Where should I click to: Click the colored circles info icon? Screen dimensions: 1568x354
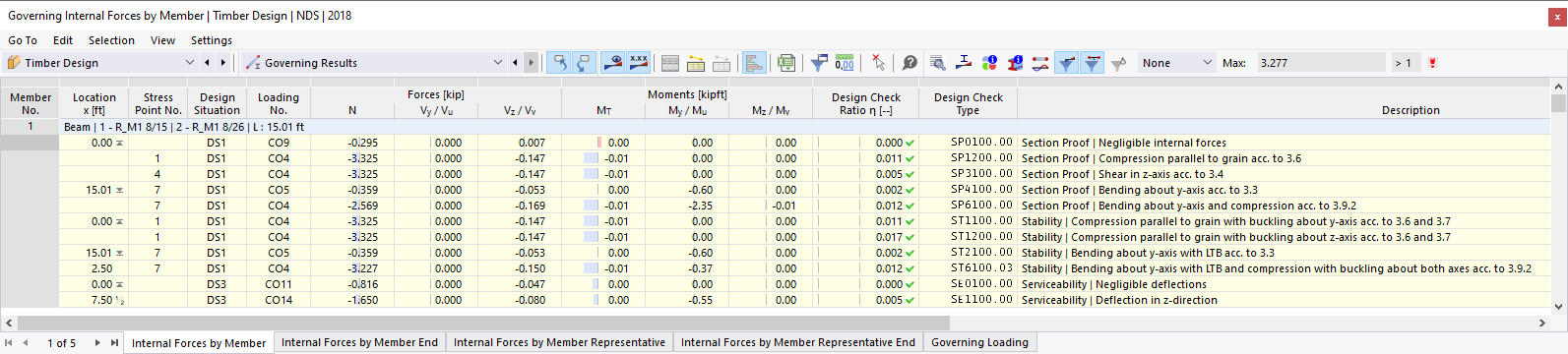tap(989, 63)
